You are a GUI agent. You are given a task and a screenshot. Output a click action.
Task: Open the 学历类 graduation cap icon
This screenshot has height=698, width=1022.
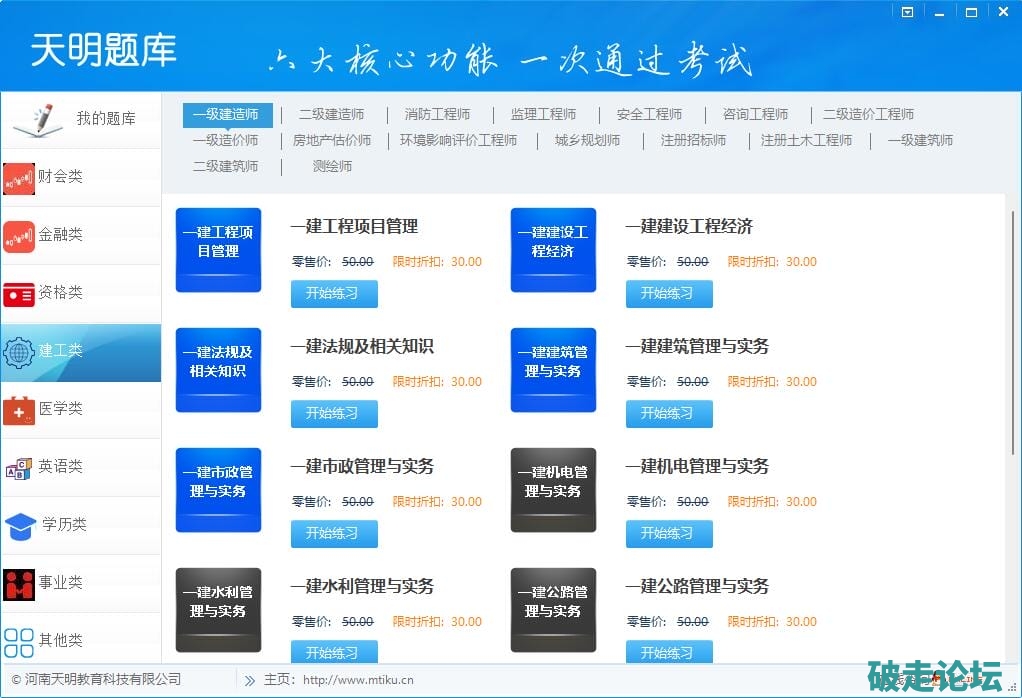click(20, 525)
